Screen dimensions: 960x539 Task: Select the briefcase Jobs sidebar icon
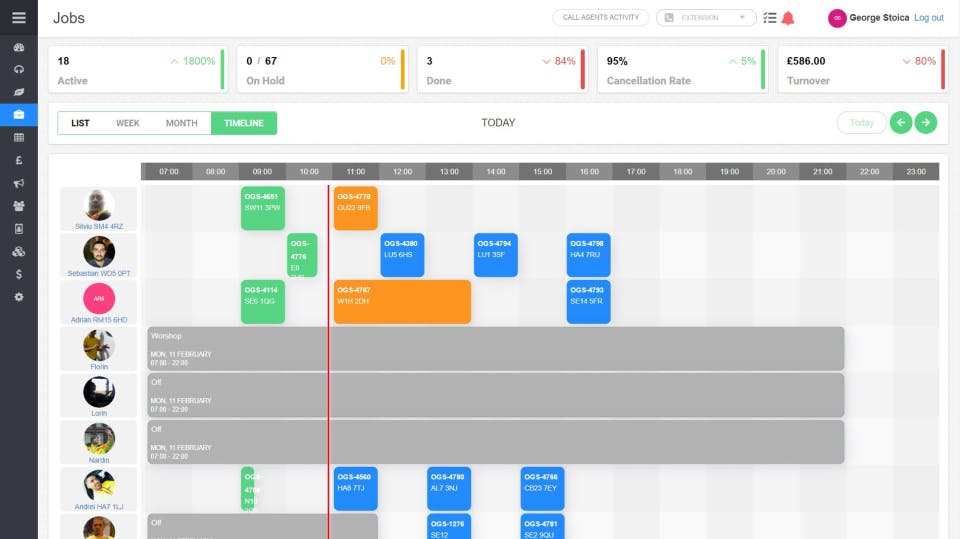[x=18, y=115]
